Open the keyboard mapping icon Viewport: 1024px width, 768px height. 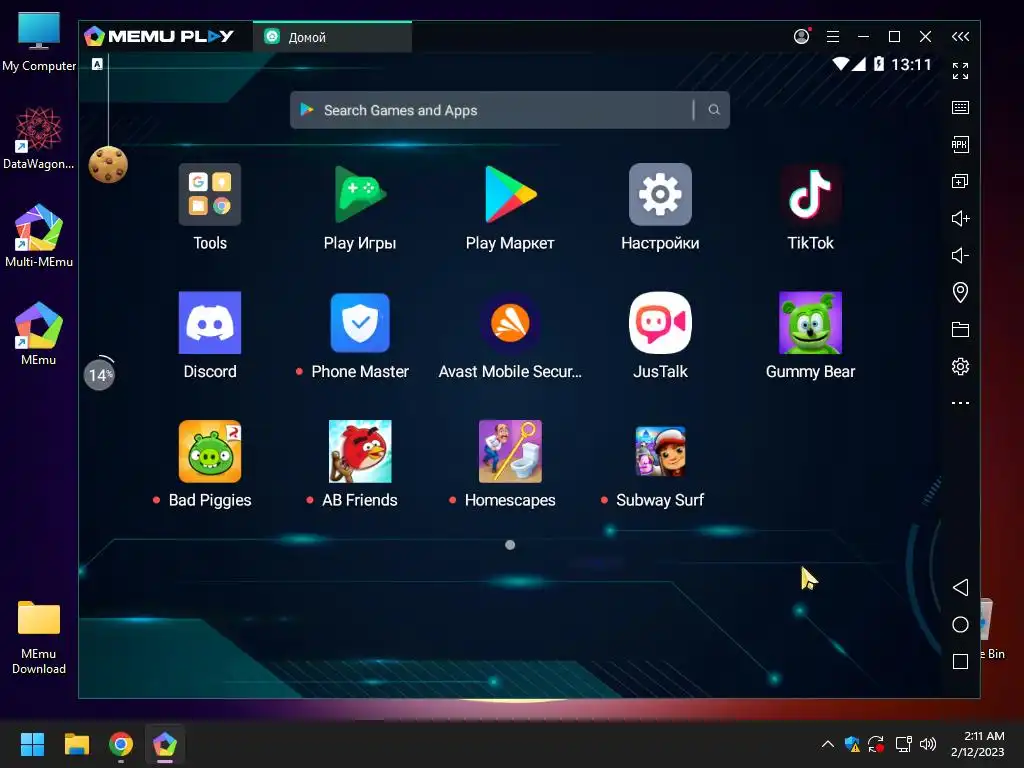[x=960, y=108]
